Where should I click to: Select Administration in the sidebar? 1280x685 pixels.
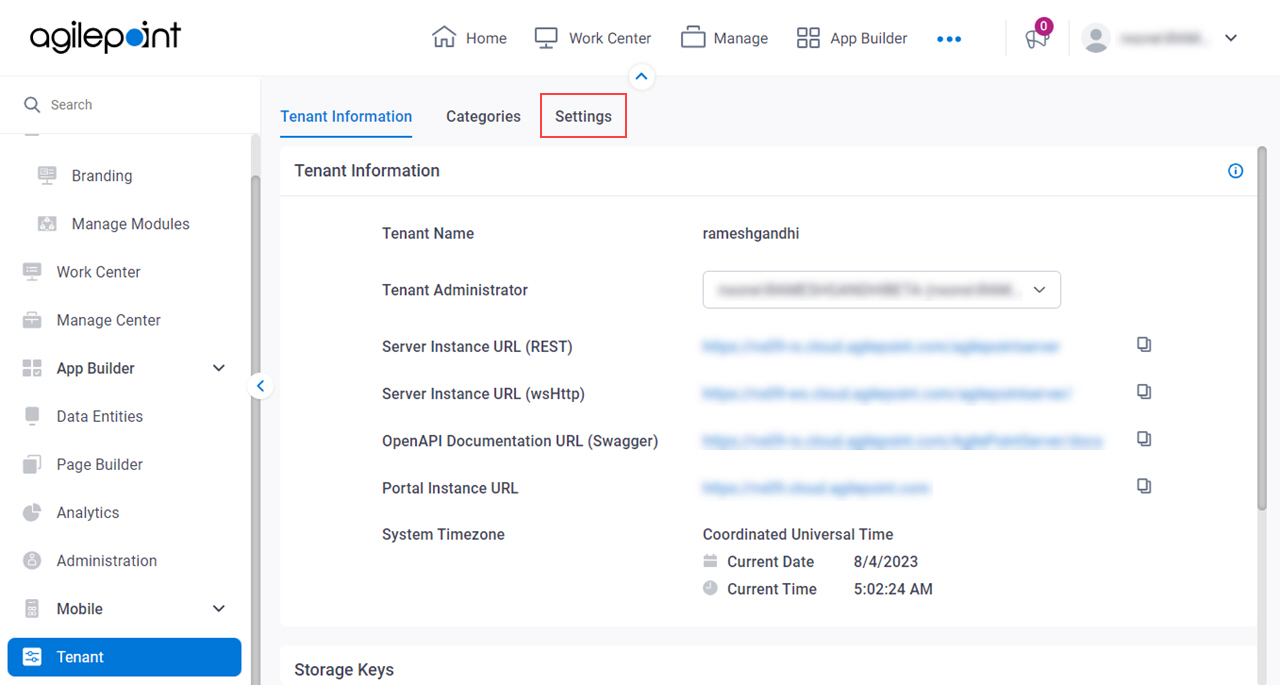[106, 560]
